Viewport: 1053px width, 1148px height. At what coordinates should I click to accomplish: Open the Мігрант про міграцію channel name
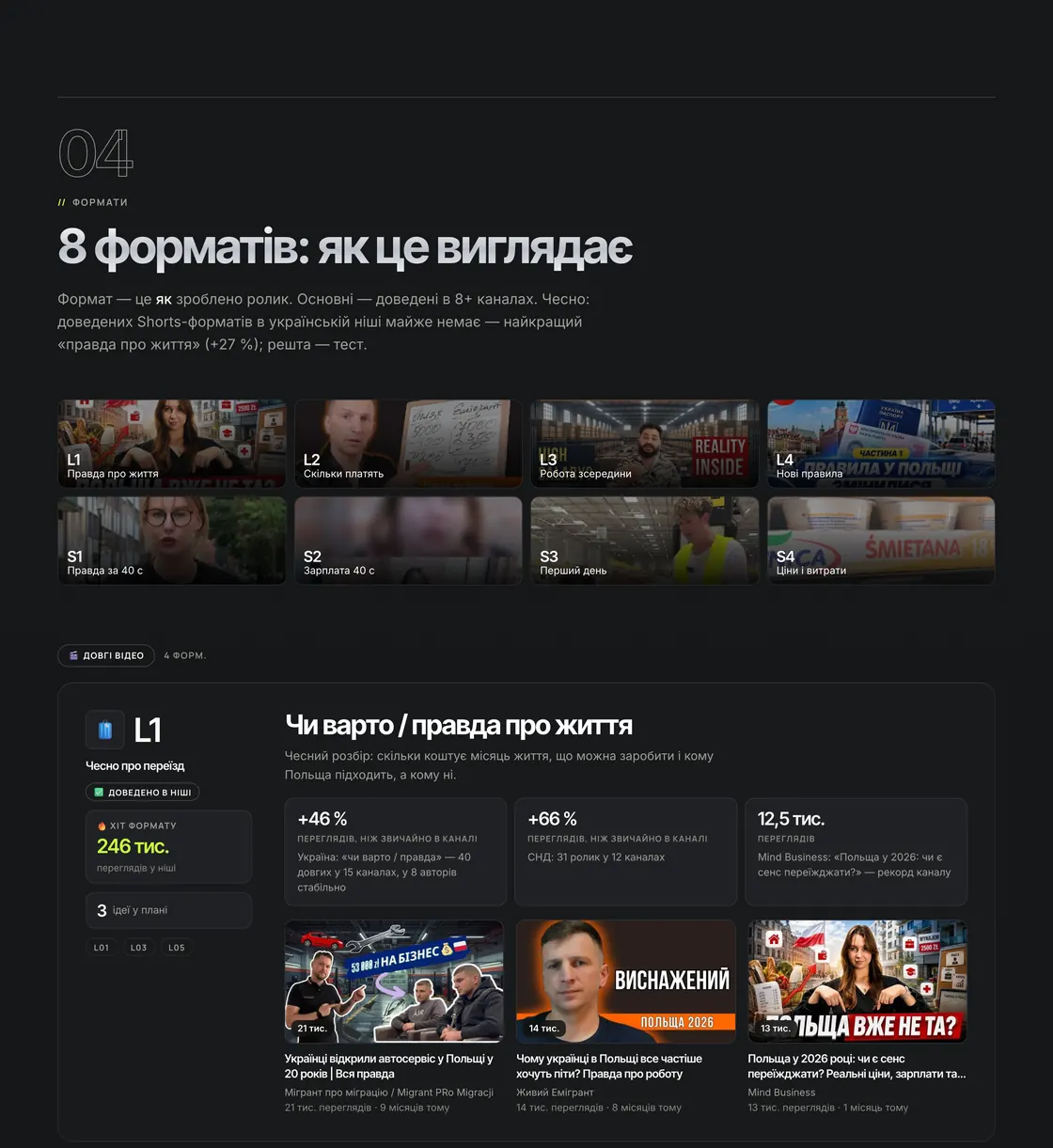click(x=389, y=1093)
